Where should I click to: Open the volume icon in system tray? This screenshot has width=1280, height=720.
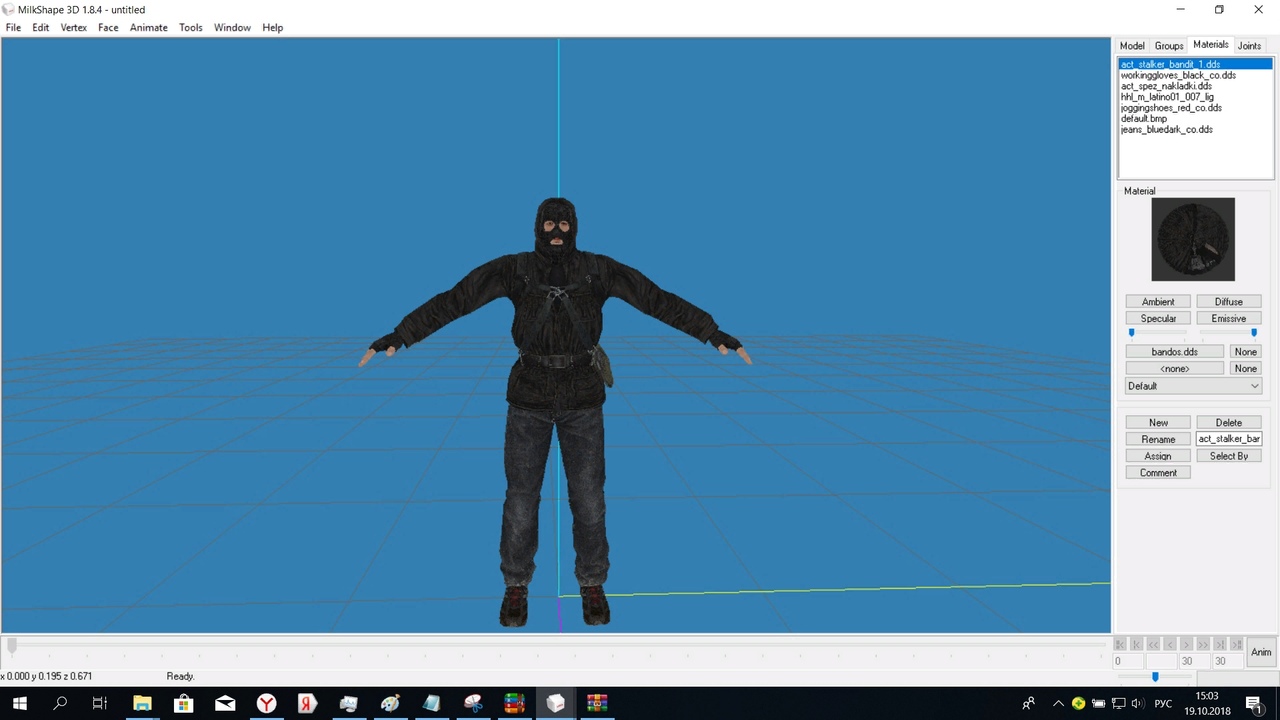(x=1137, y=703)
